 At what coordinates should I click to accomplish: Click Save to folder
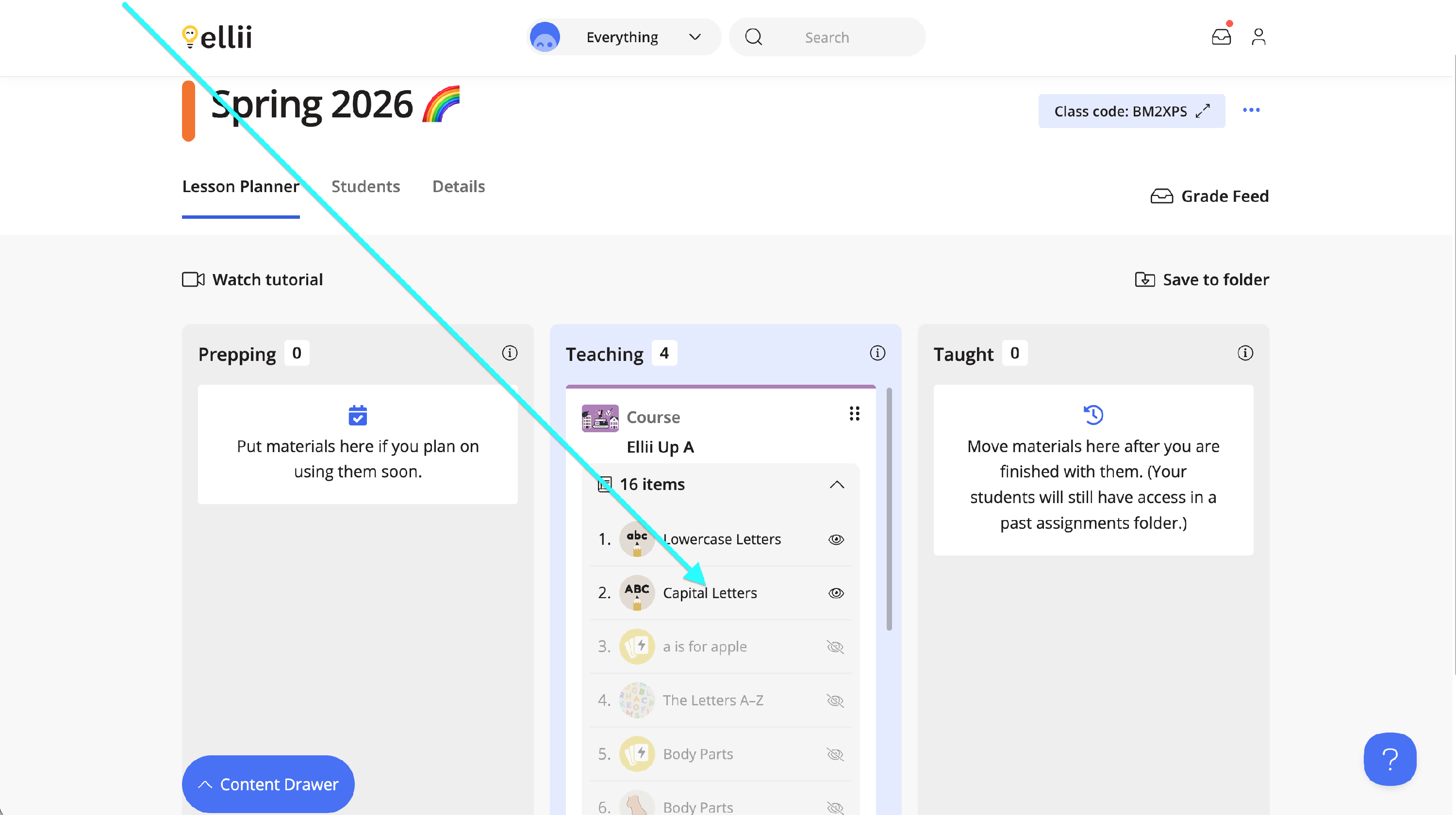pyautogui.click(x=1202, y=279)
